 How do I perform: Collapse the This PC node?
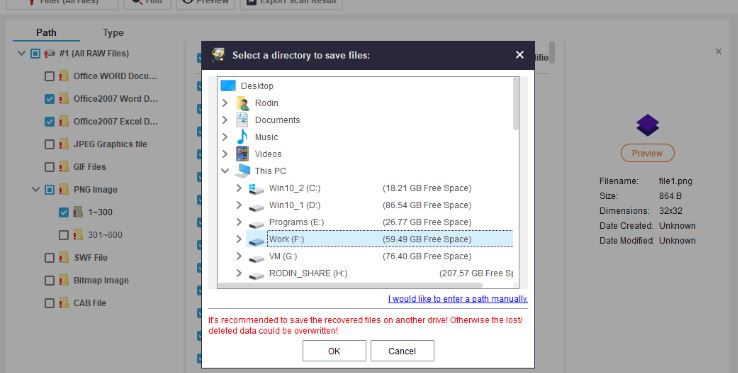point(225,171)
